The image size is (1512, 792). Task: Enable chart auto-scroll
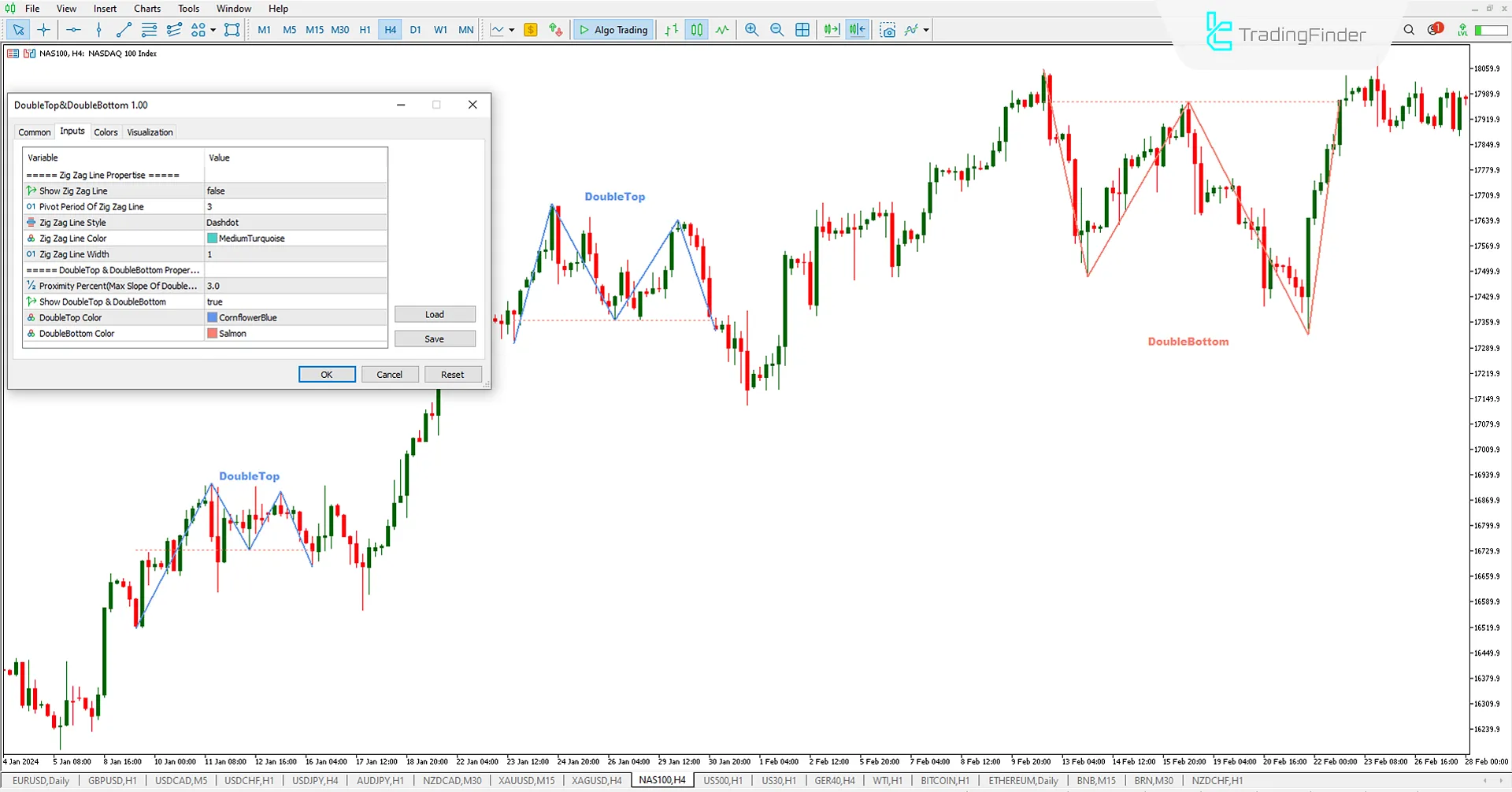point(831,29)
